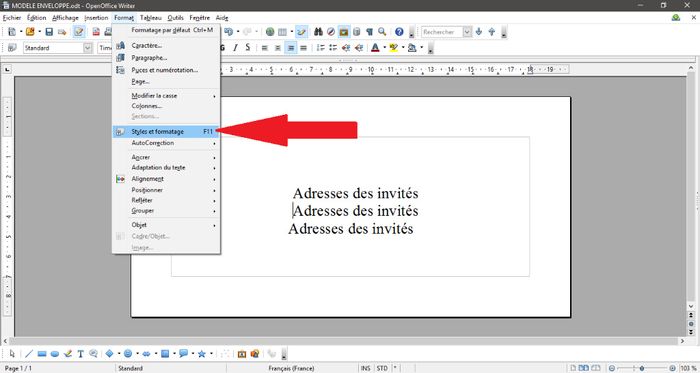
Task: Click the Help question mark icon
Action: [399, 32]
